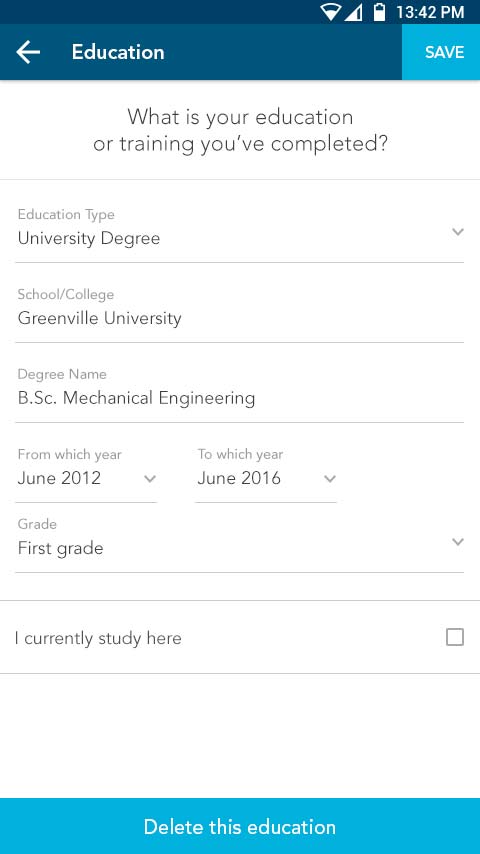Tap the cellular signal icon

[x=353, y=12]
